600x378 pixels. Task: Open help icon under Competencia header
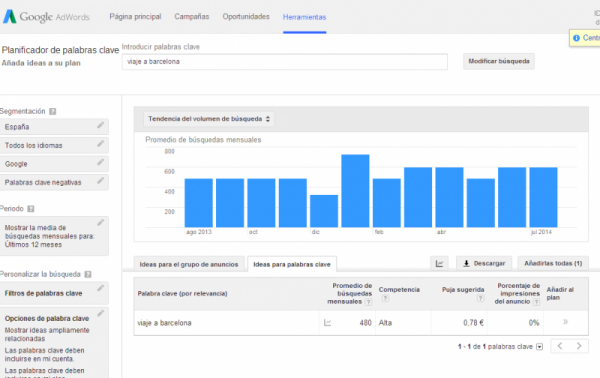click(x=385, y=298)
